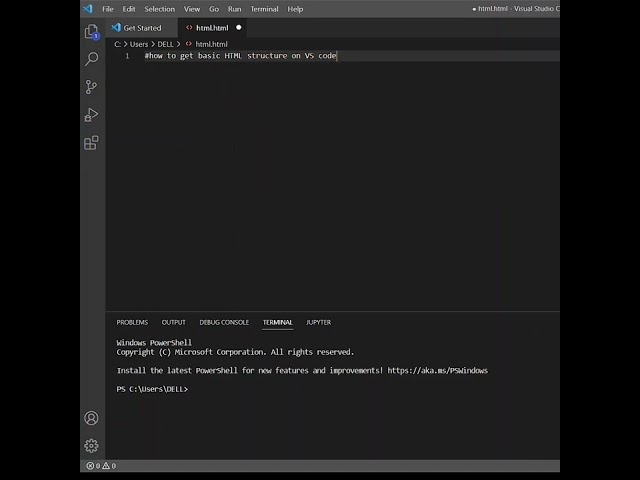Open the File menu
The width and height of the screenshot is (640, 480).
point(108,9)
